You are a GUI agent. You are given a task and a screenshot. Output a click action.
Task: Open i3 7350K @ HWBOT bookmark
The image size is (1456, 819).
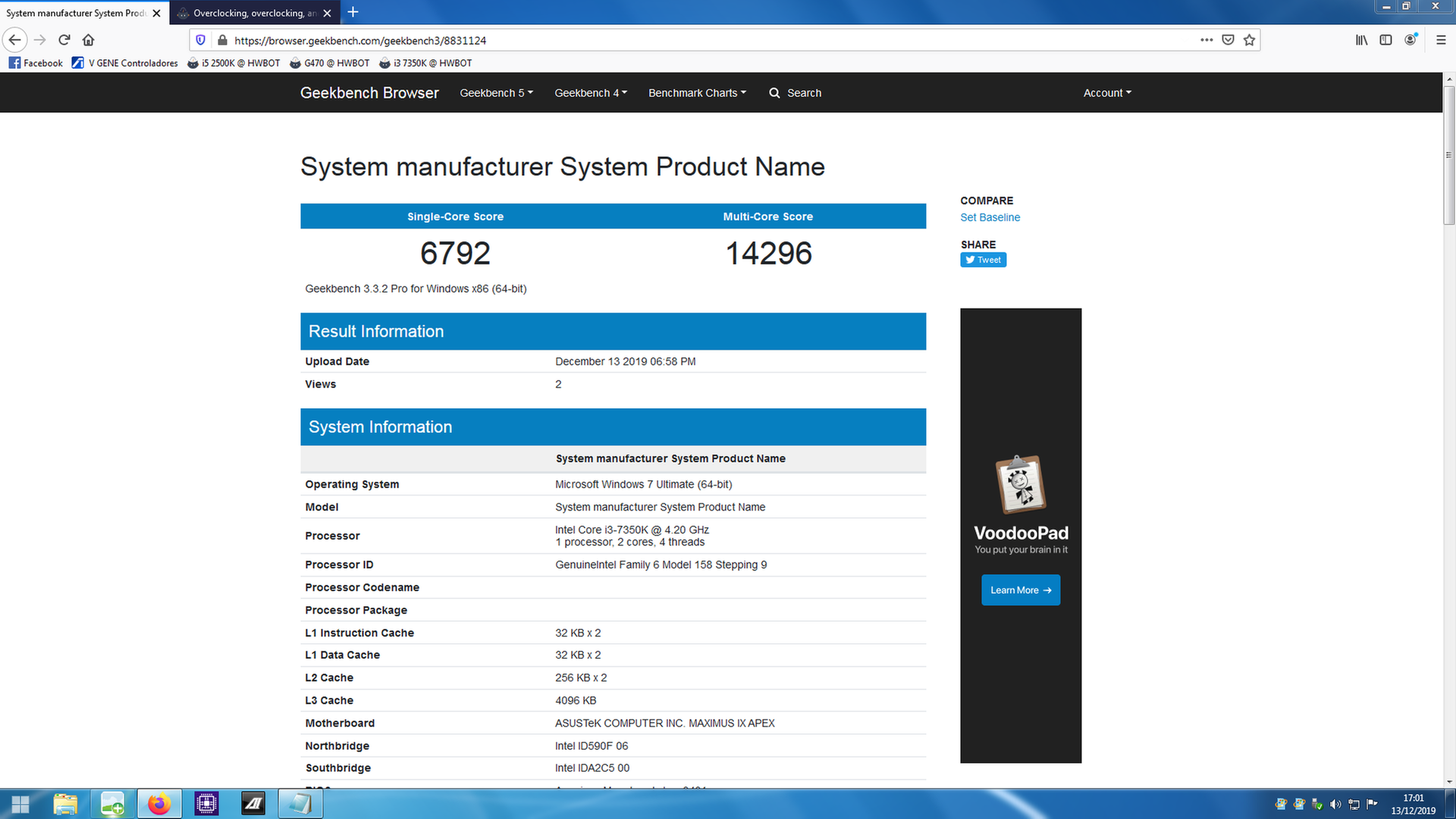(x=425, y=63)
